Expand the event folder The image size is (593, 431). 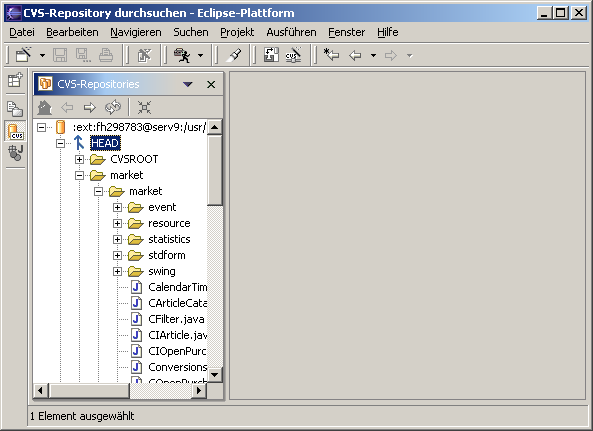[117, 207]
